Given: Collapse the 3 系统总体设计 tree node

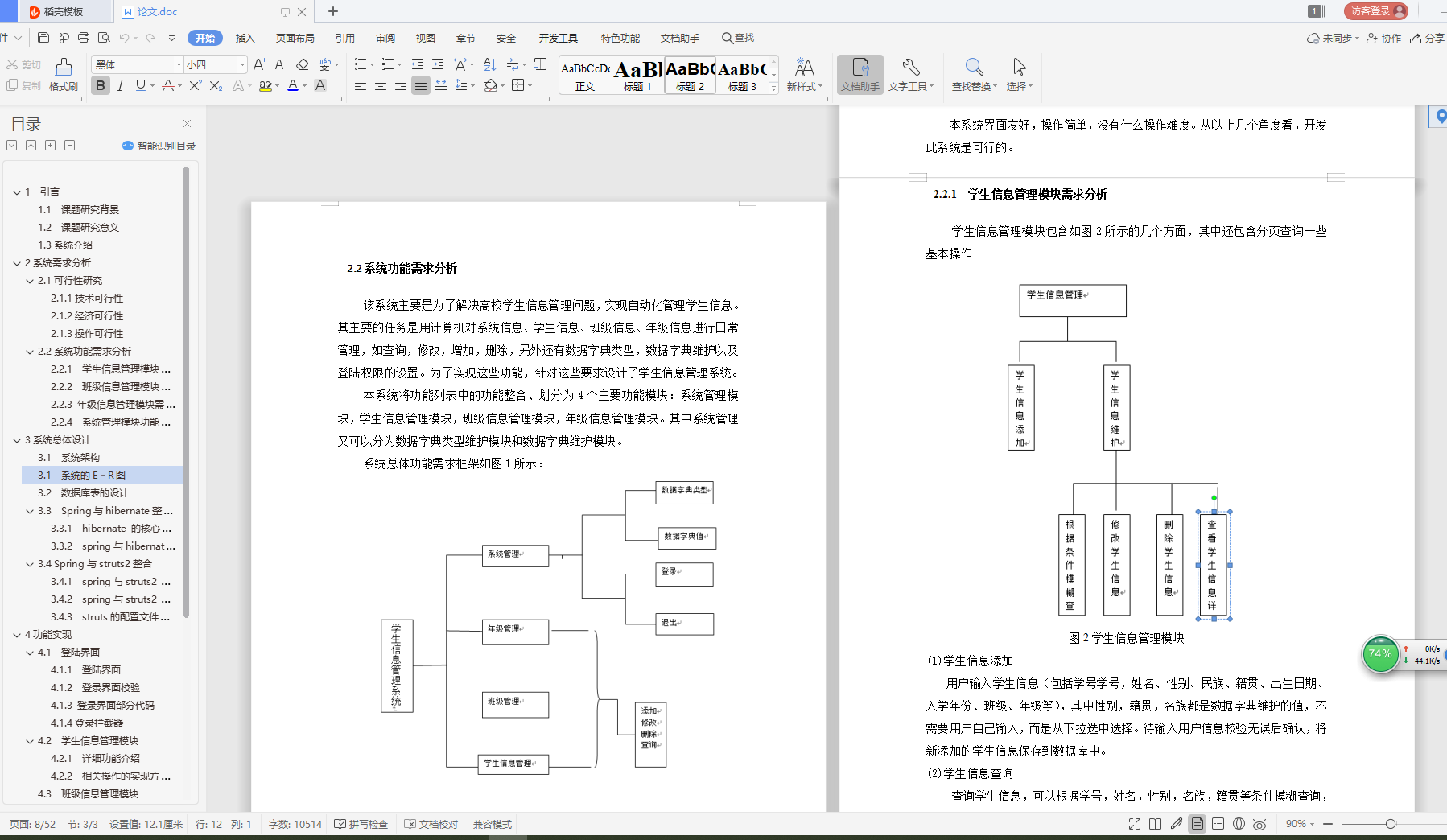Looking at the screenshot, I should pyautogui.click(x=17, y=440).
